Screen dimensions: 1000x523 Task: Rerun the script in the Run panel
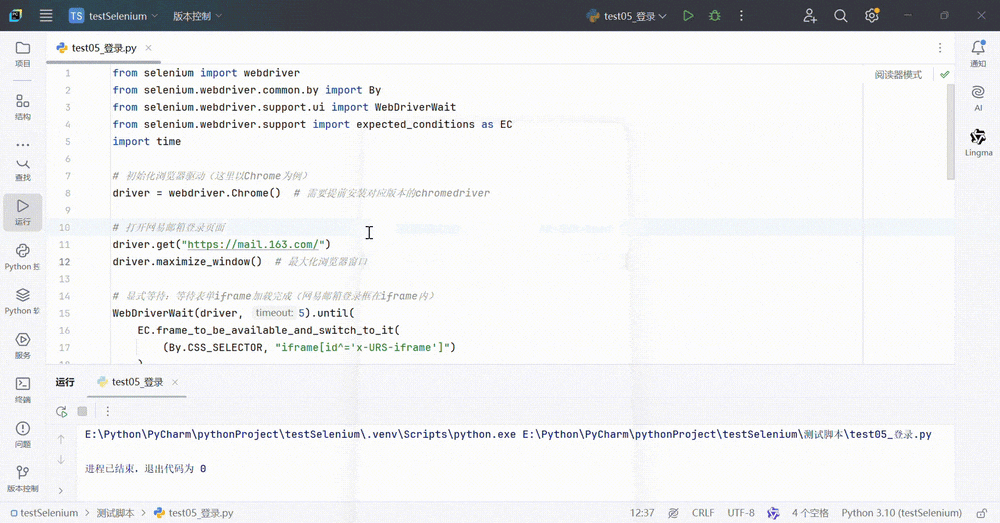(61, 411)
